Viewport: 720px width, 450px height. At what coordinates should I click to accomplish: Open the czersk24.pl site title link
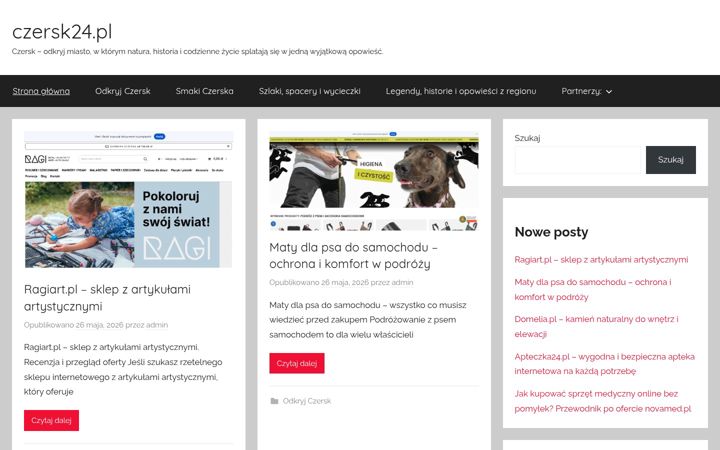tap(62, 32)
